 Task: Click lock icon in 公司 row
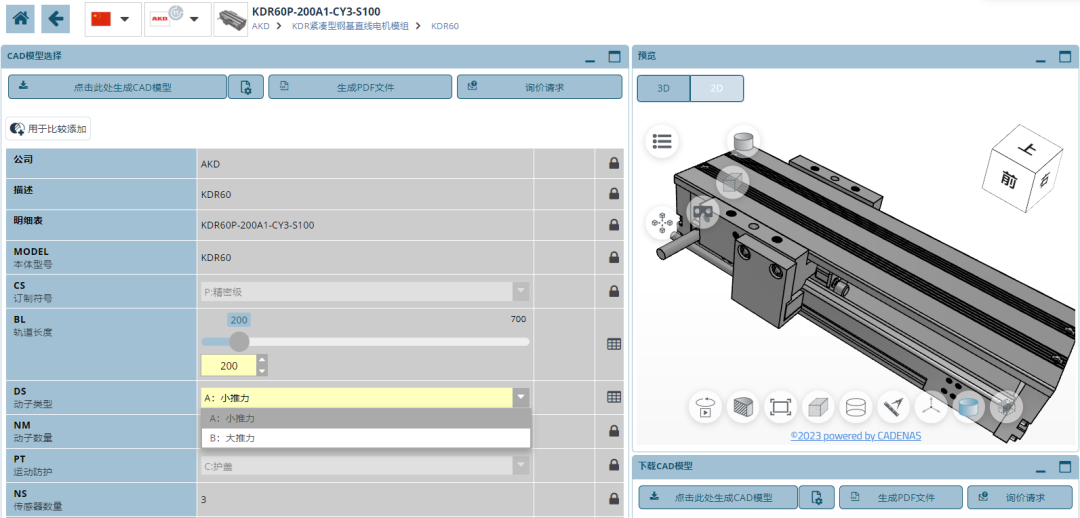click(613, 164)
